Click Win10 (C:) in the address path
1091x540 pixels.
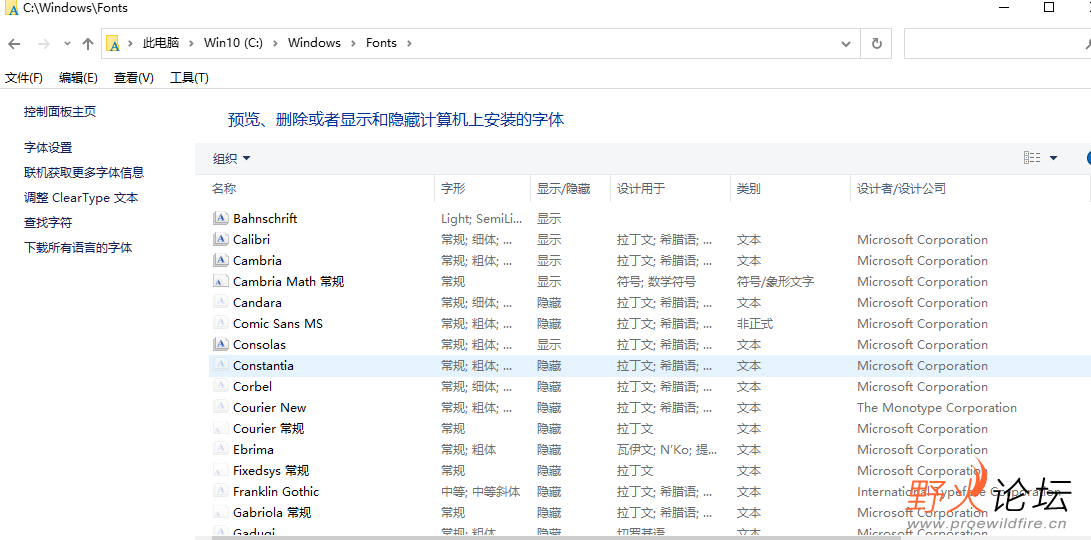[x=233, y=43]
